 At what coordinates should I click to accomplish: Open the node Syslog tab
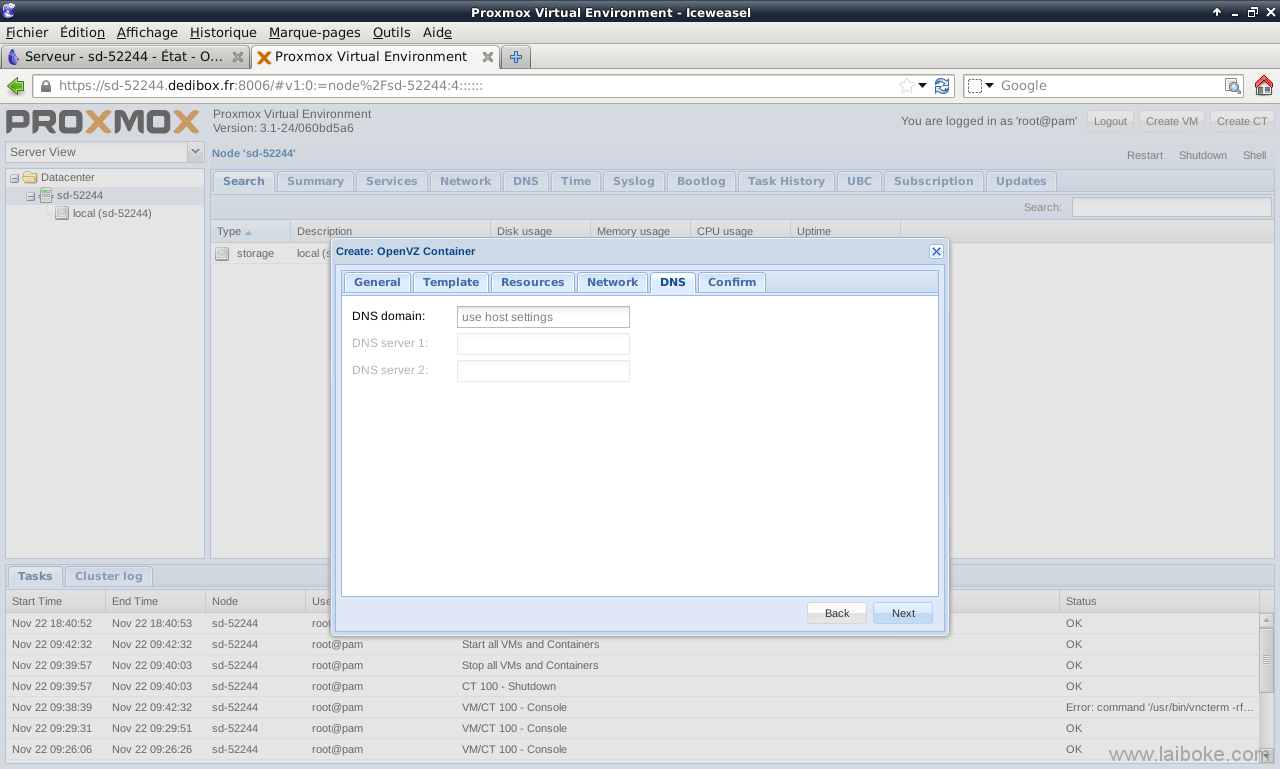633,181
